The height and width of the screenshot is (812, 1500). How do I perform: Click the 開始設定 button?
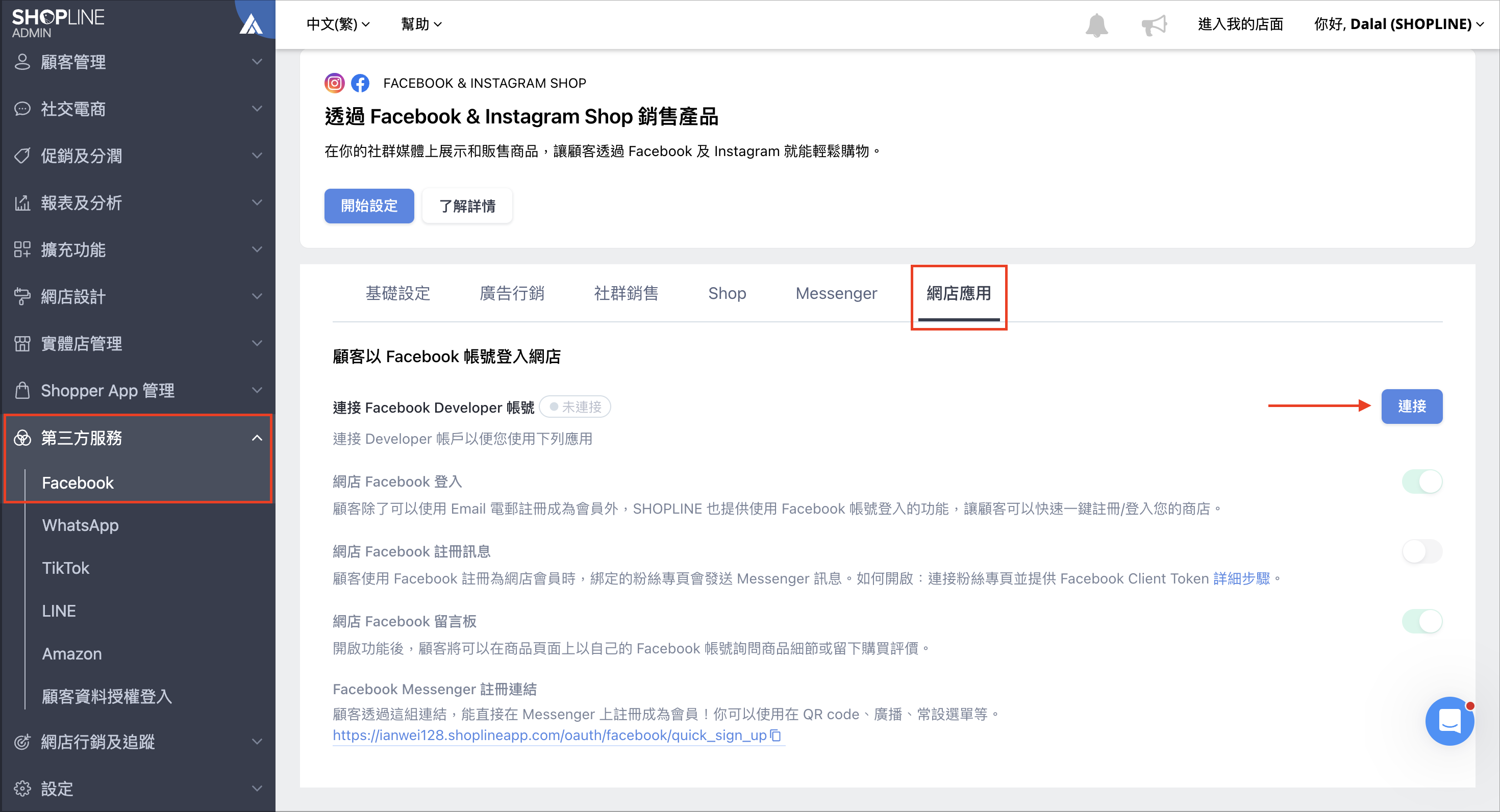pyautogui.click(x=369, y=206)
